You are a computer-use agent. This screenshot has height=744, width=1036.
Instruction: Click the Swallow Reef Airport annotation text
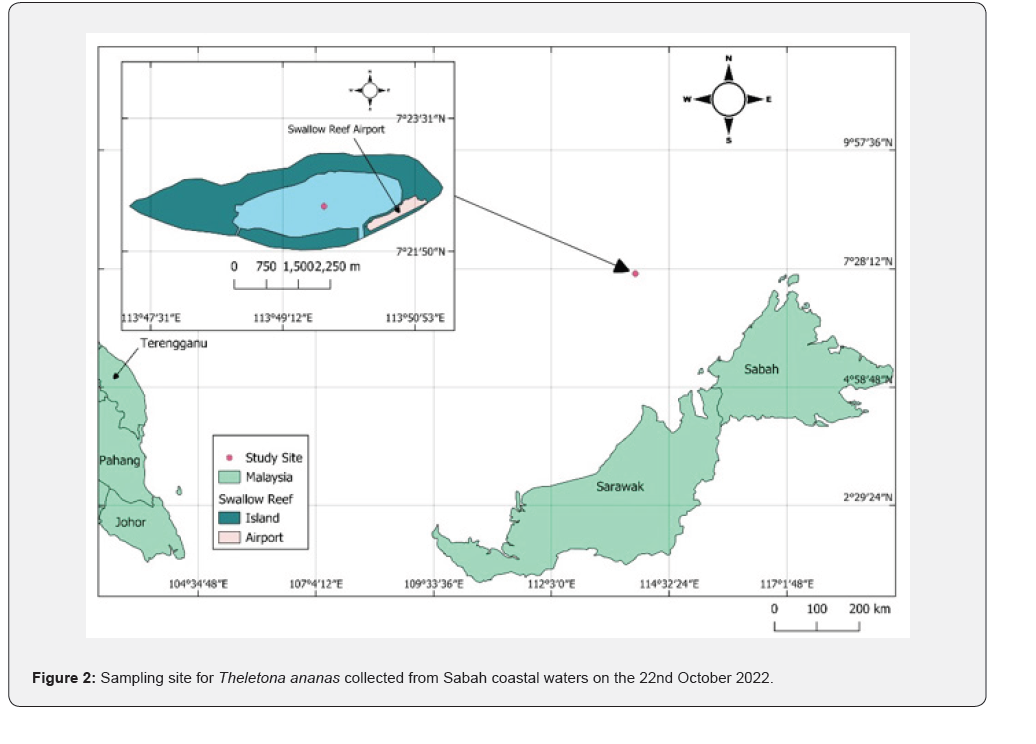pyautogui.click(x=336, y=129)
